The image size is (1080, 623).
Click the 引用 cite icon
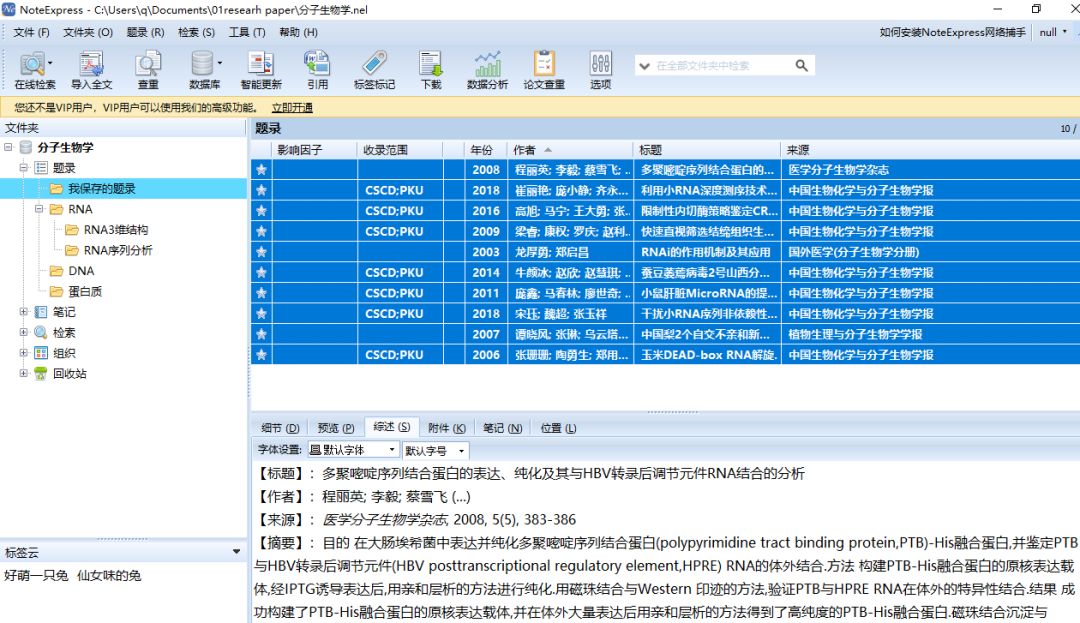point(318,70)
